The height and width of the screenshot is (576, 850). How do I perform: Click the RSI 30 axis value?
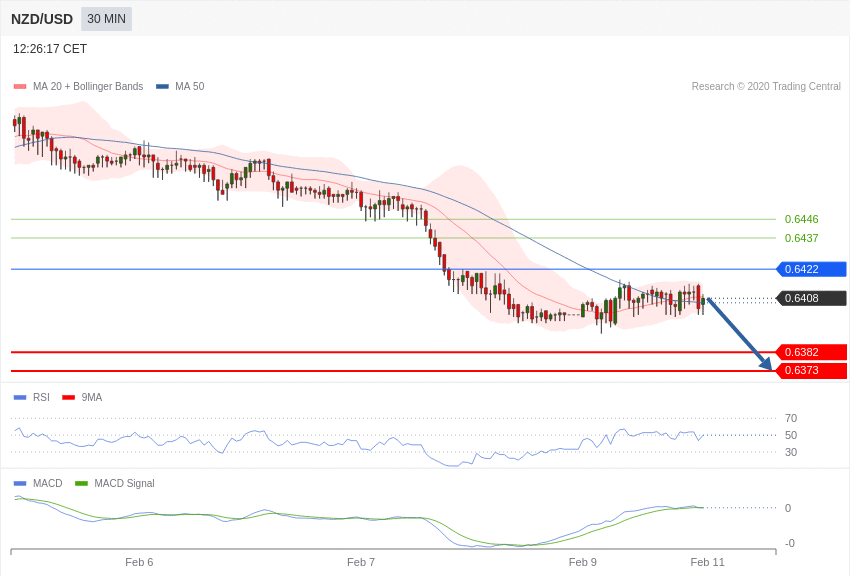coord(791,452)
